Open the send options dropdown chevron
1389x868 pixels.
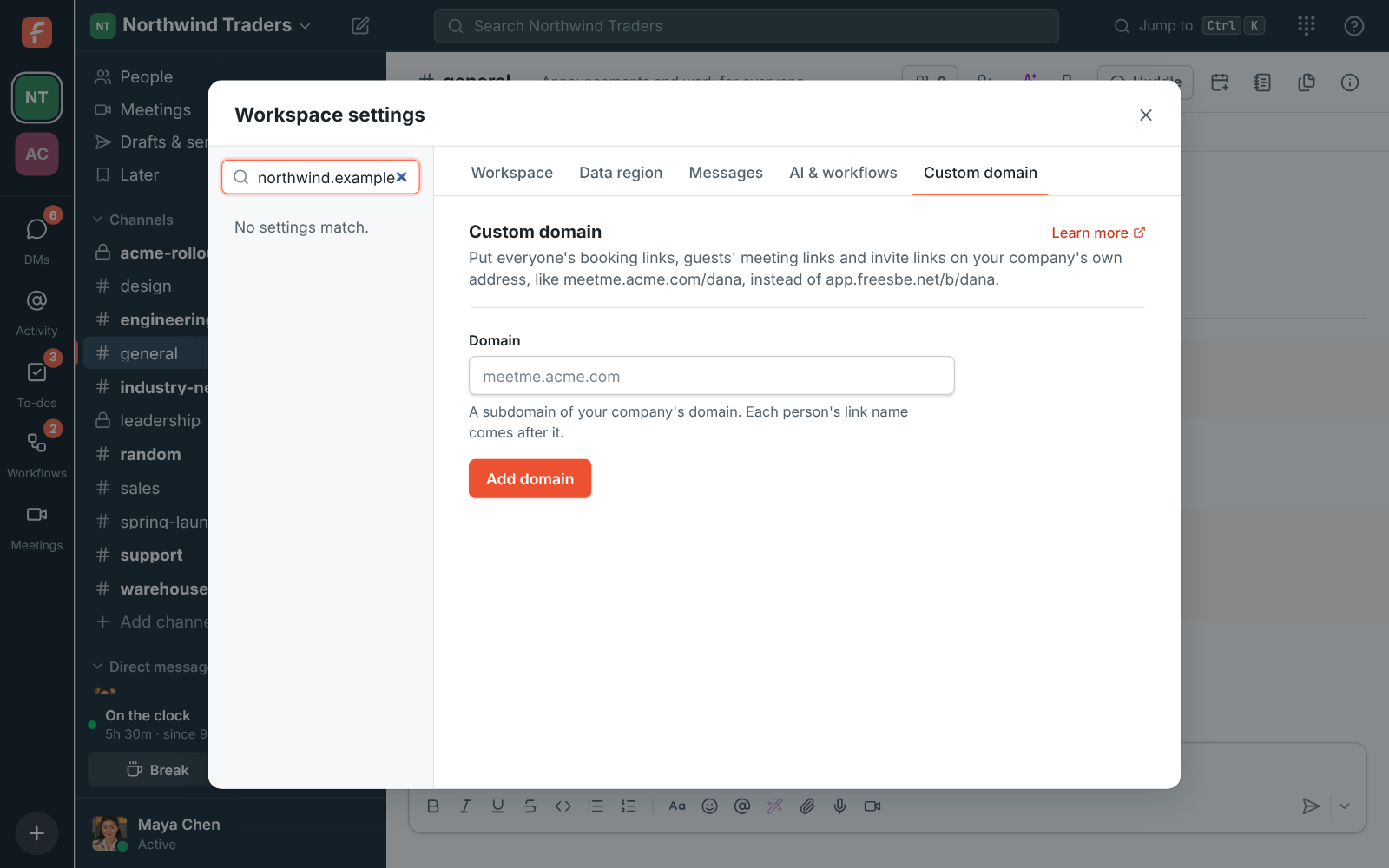(x=1344, y=806)
